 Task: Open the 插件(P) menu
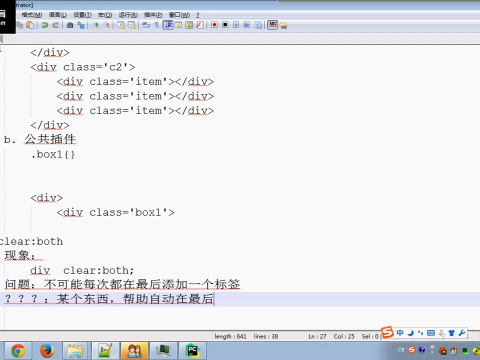click(153, 15)
